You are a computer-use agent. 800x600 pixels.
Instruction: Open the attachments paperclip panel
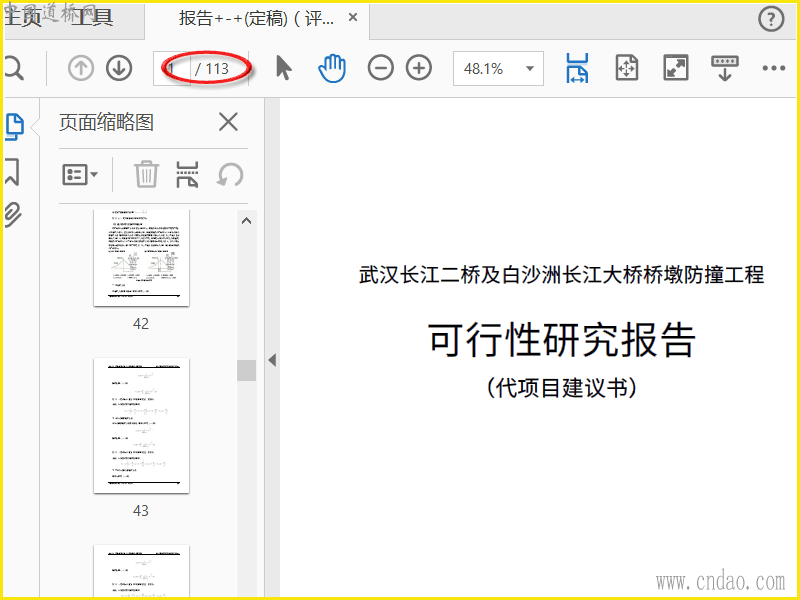[x=13, y=215]
